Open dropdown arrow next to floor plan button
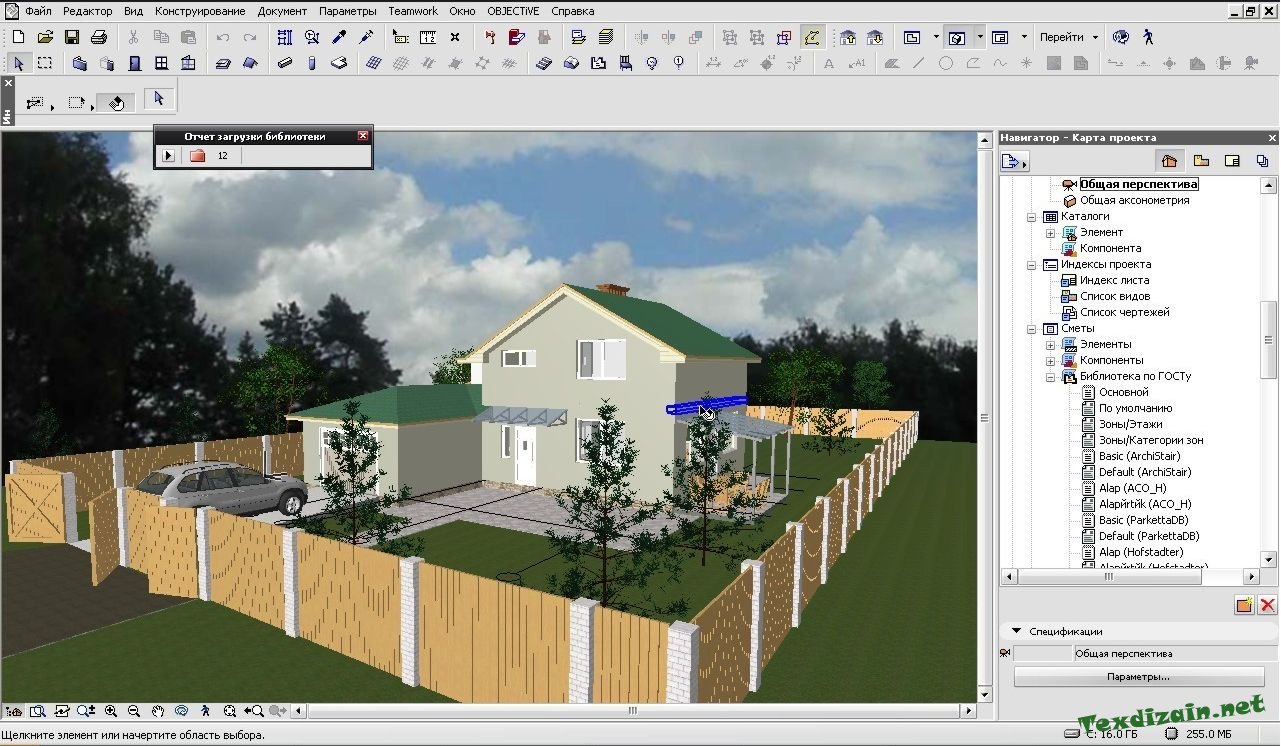The image size is (1281, 746). [936, 37]
